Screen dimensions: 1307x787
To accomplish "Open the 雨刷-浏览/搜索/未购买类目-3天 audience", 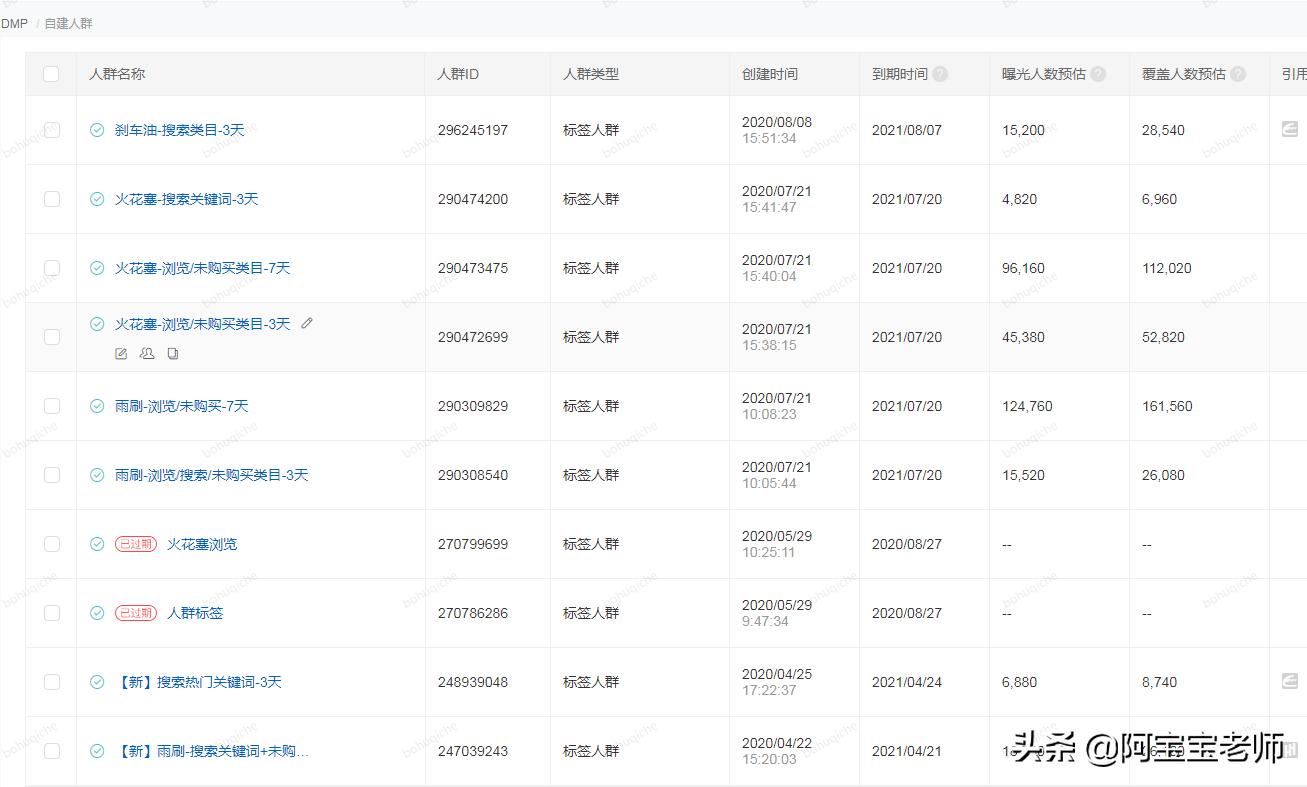I will (x=211, y=475).
